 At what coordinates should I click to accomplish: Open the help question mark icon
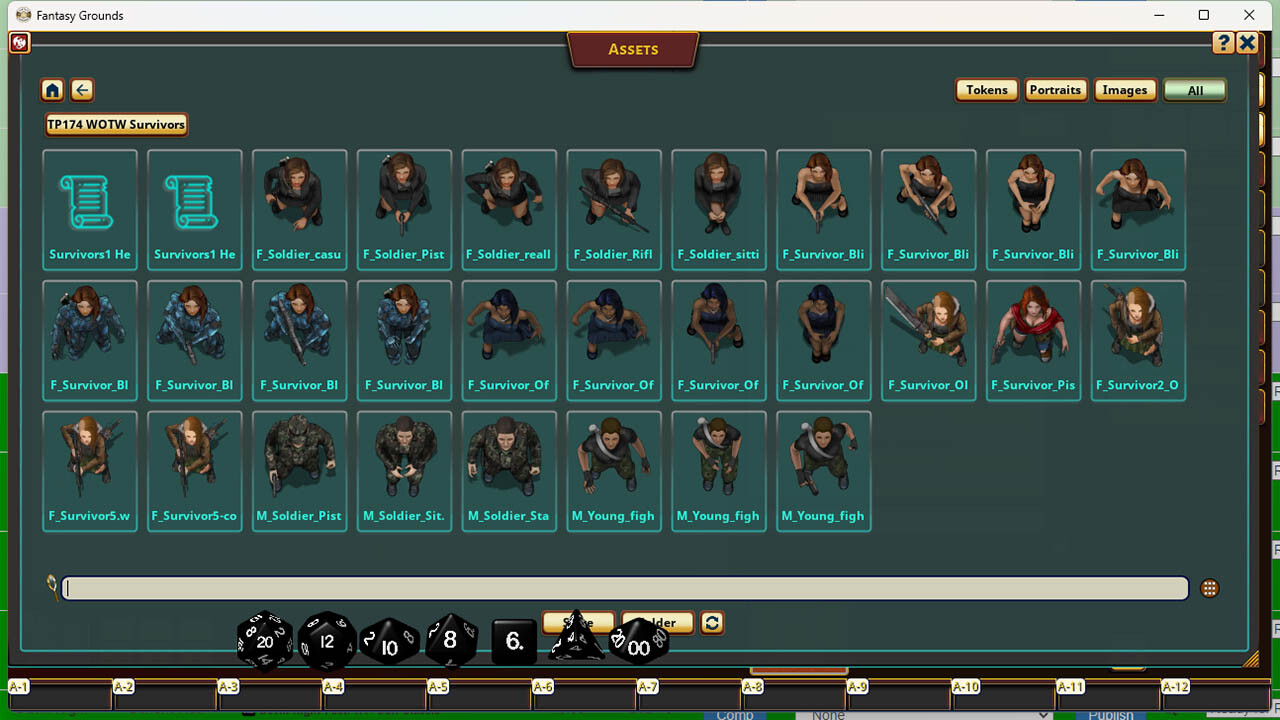point(1223,43)
